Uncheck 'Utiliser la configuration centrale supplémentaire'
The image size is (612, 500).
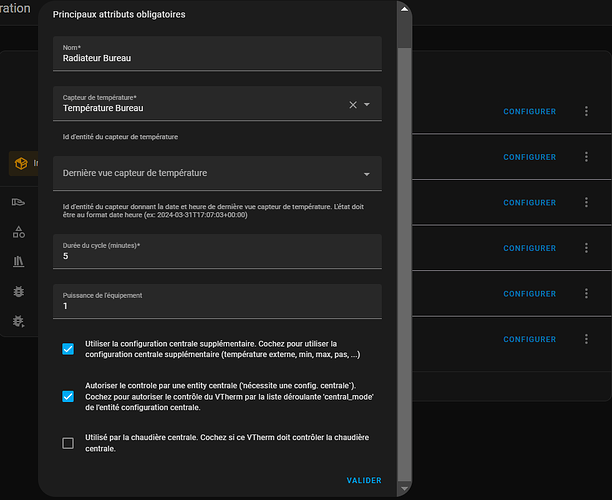click(68, 349)
